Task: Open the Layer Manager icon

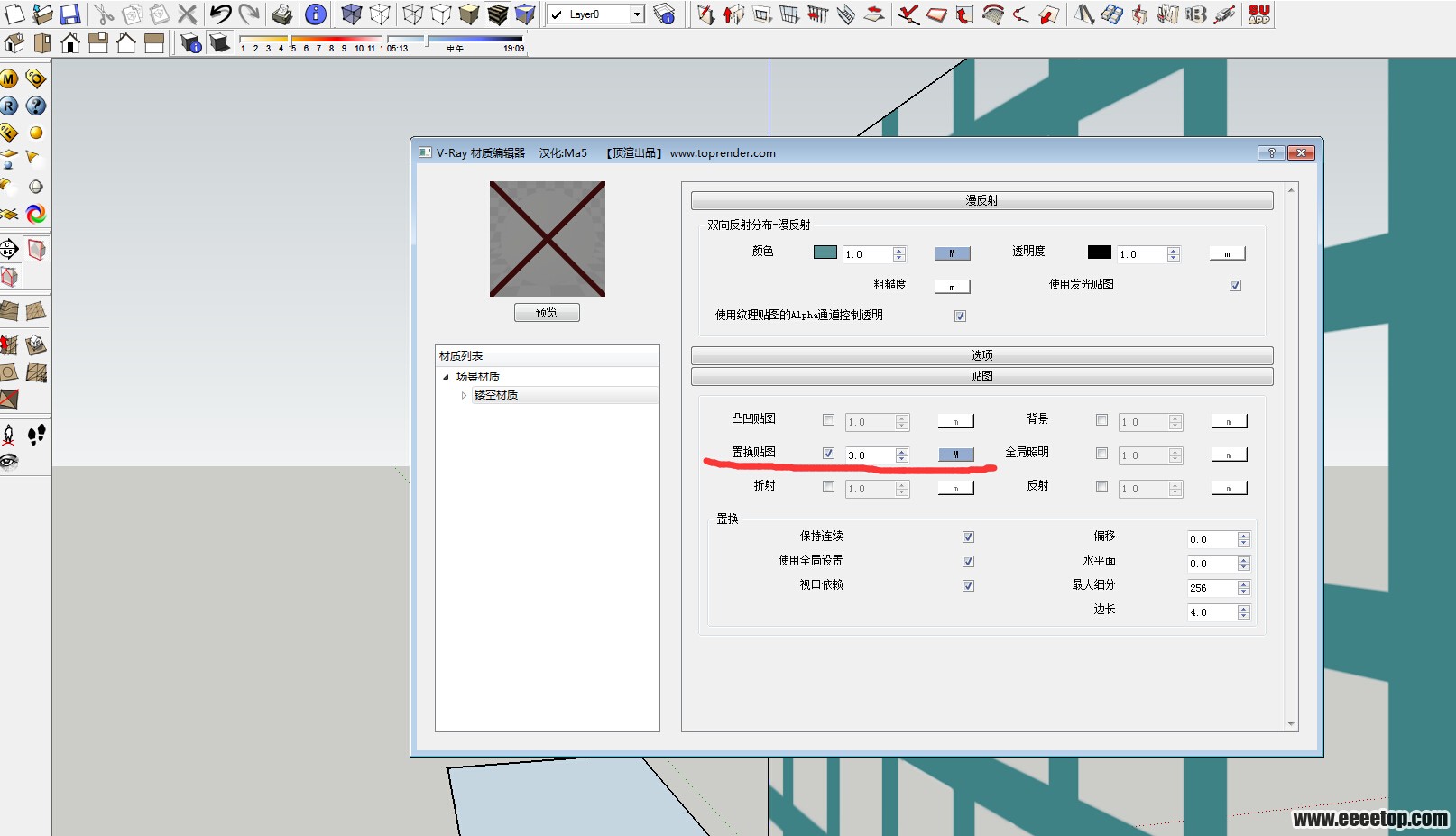Action: [665, 14]
